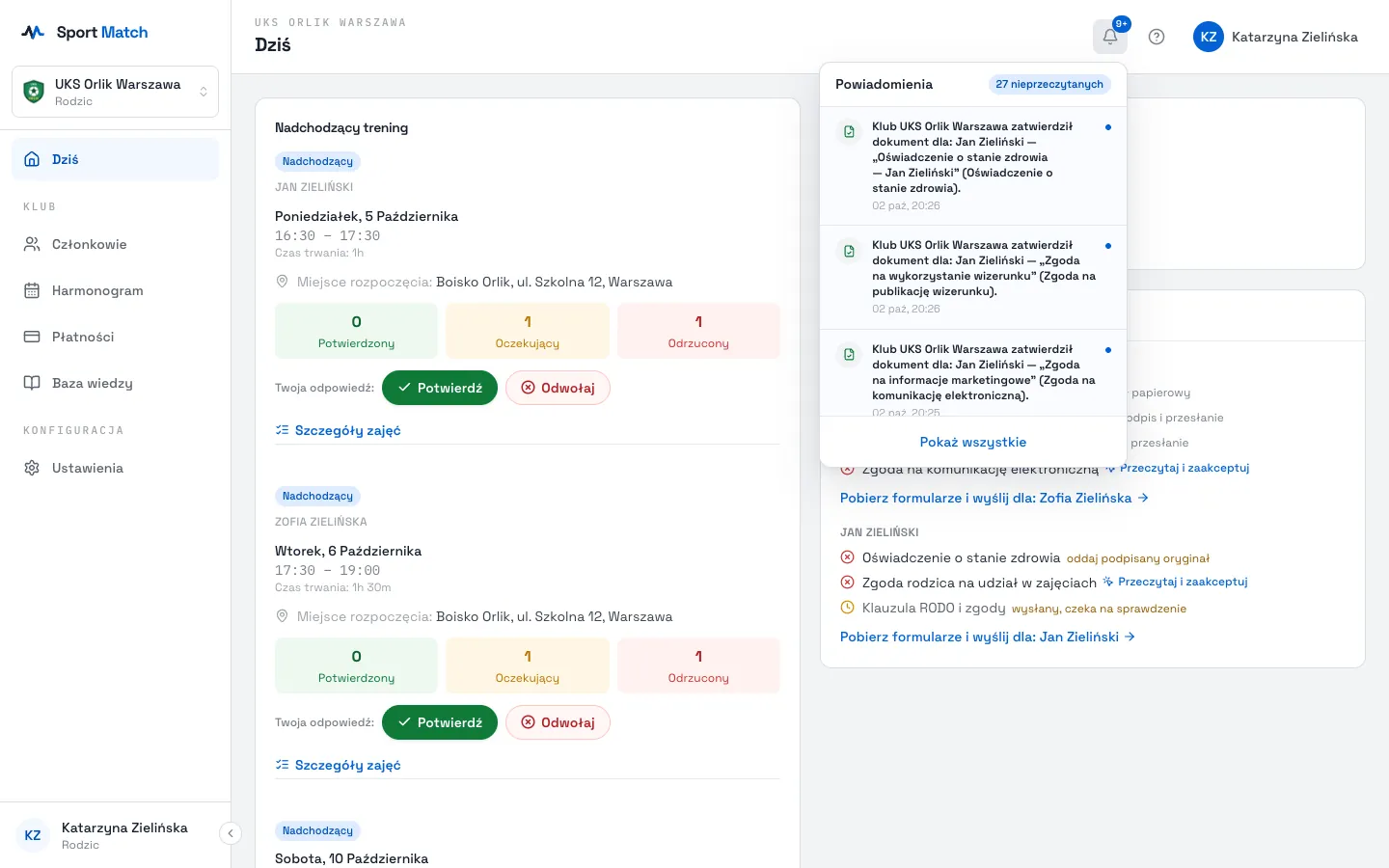Click the Sport Match logo
1389x868 pixels.
[x=85, y=32]
